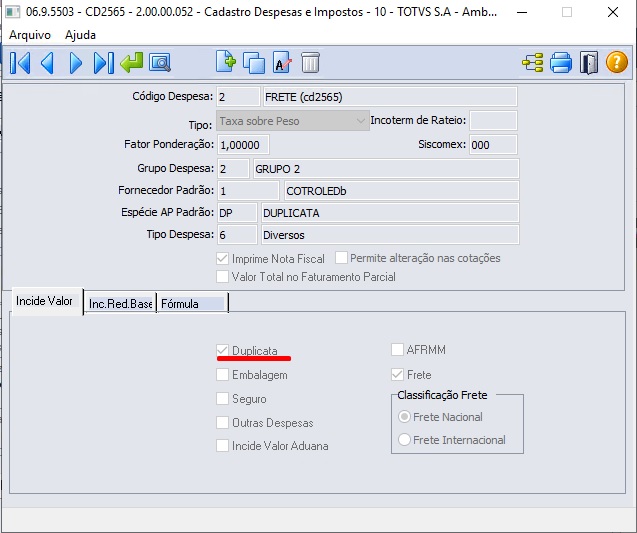This screenshot has height=533, width=637.
Task: Toggle the Frete checkbox
Action: tap(397, 375)
